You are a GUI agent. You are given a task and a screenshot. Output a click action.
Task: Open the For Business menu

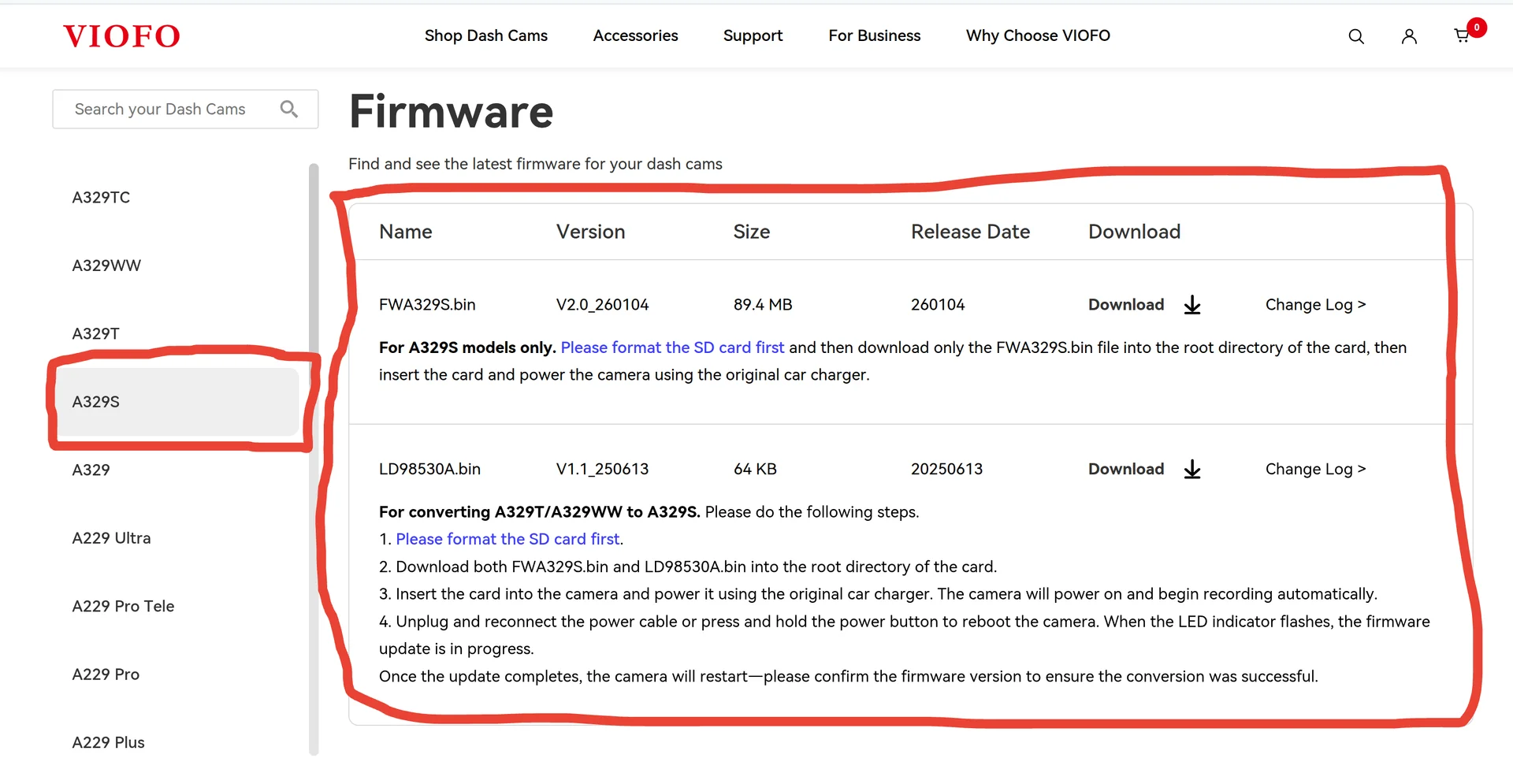point(874,35)
